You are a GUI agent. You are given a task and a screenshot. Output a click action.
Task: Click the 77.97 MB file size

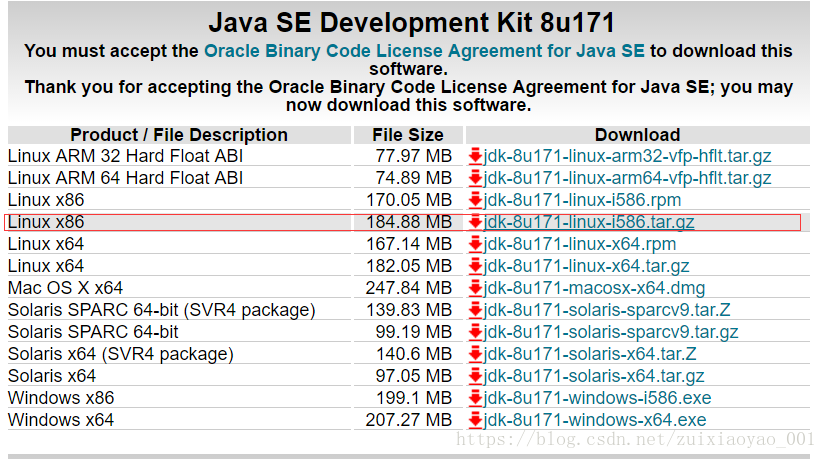[414, 156]
